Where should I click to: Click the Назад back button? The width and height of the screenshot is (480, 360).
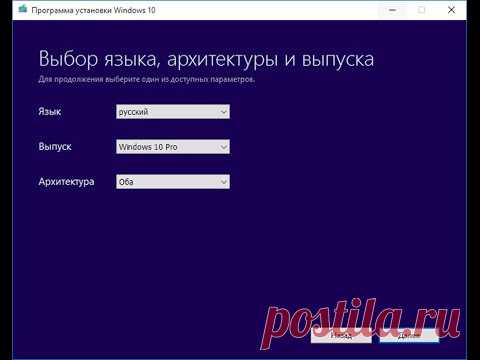point(341,335)
